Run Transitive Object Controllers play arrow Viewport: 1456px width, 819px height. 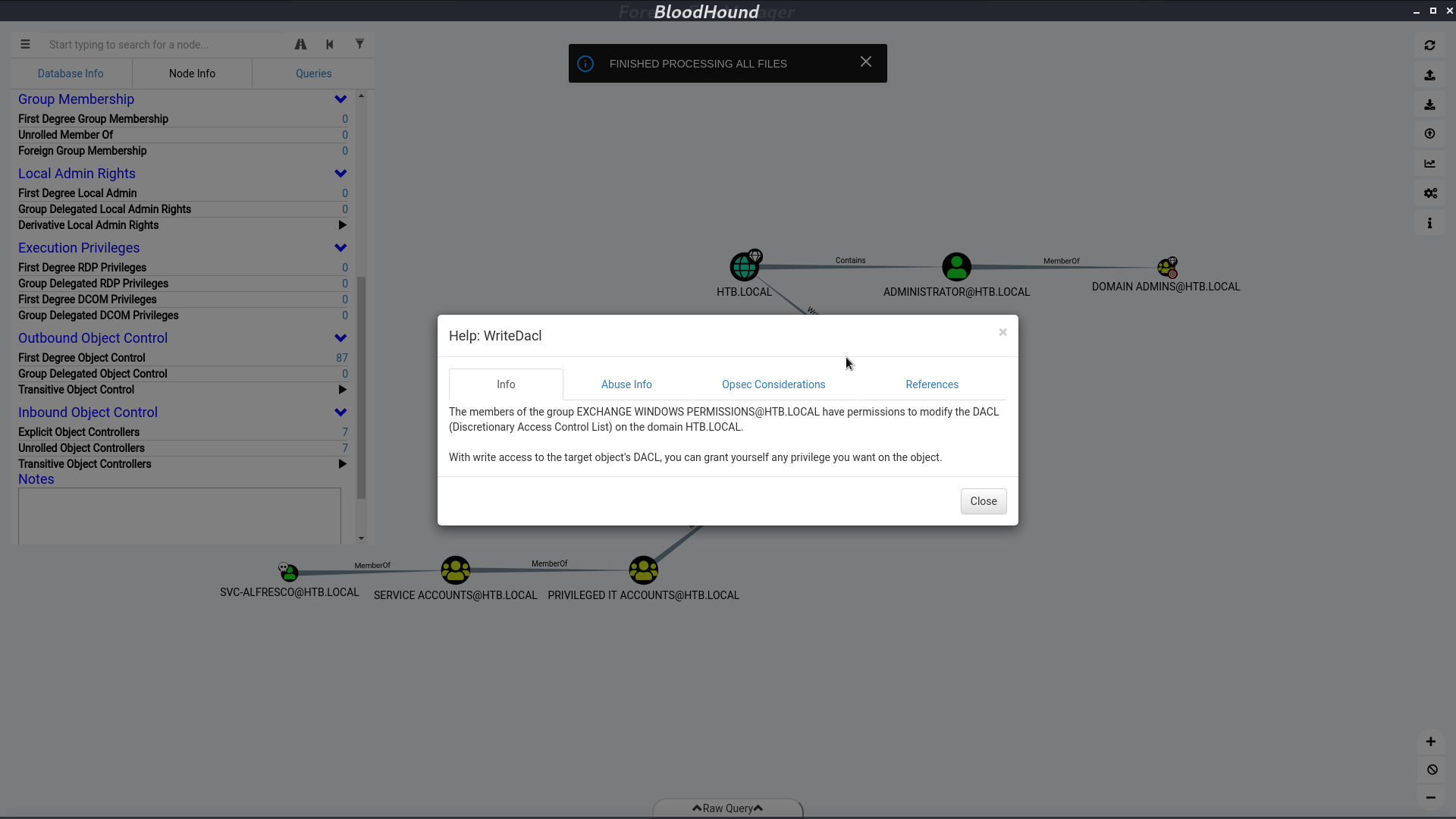point(343,464)
